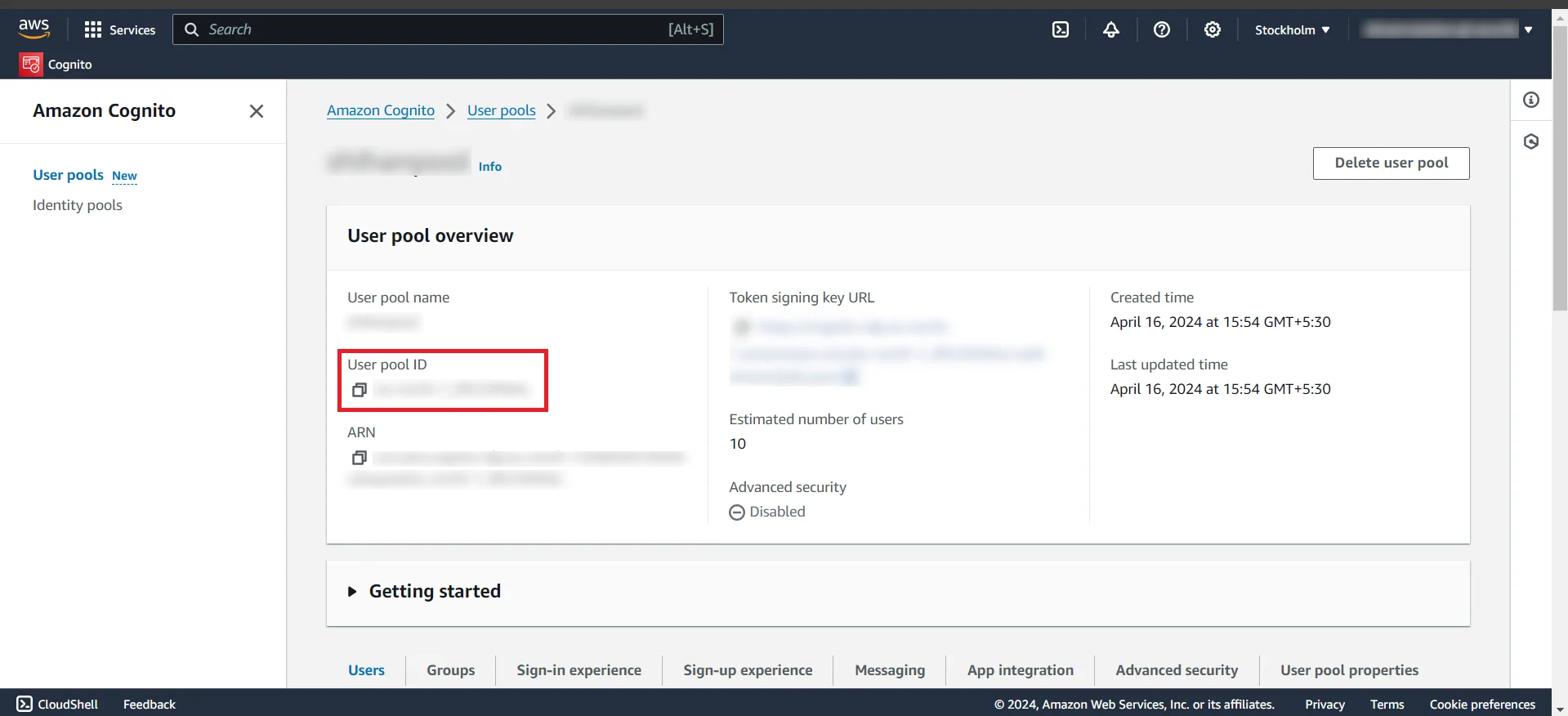Copy the token signing key URL icon

pos(741,327)
